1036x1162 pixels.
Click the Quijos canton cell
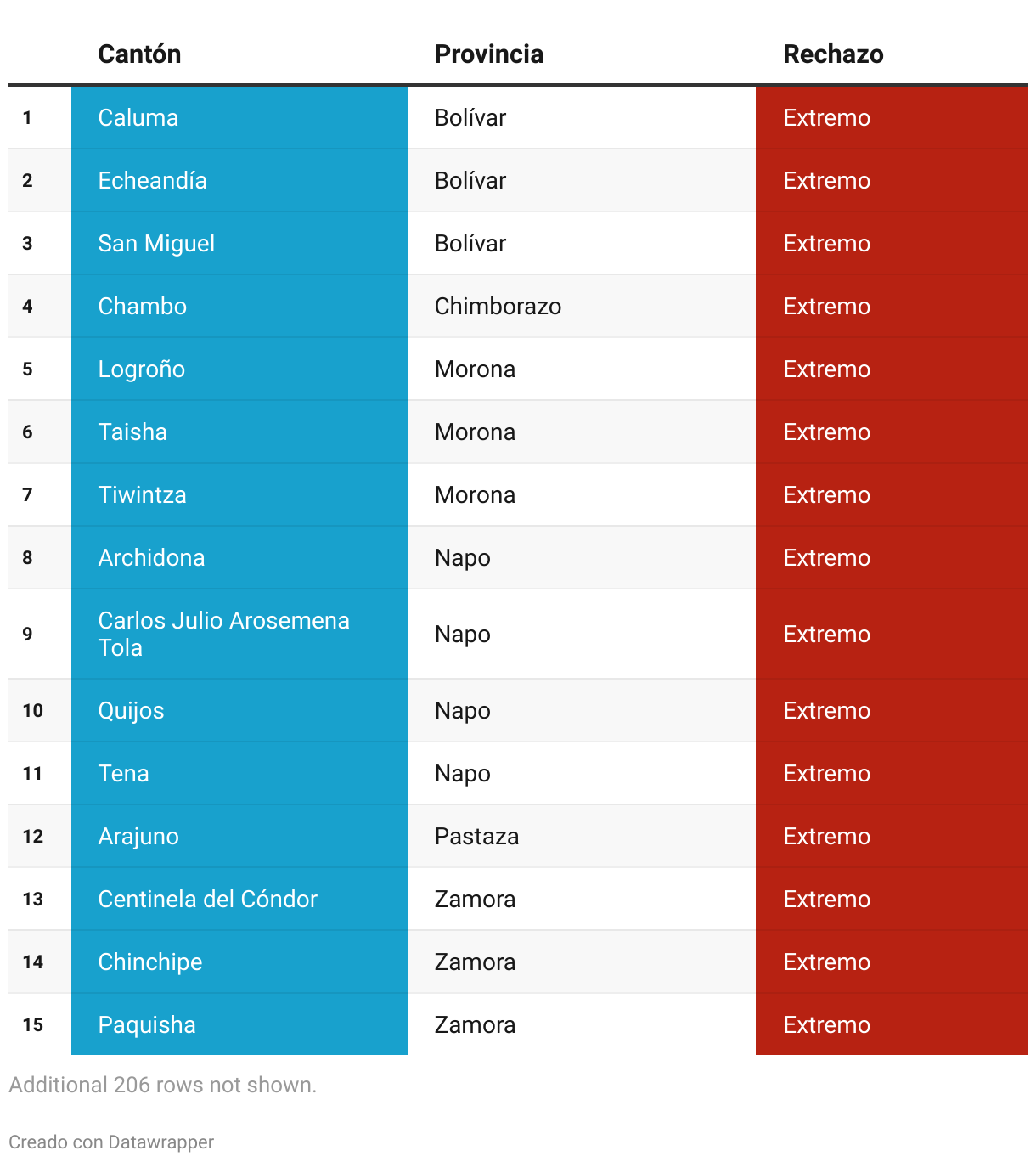[x=239, y=710]
